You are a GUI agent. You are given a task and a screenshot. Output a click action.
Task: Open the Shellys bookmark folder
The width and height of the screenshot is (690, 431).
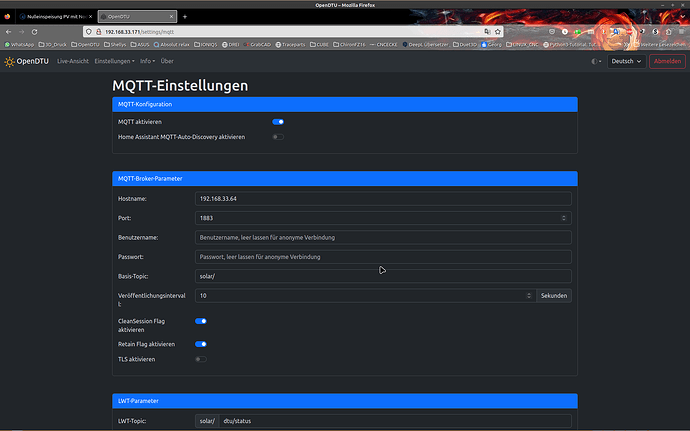click(115, 44)
